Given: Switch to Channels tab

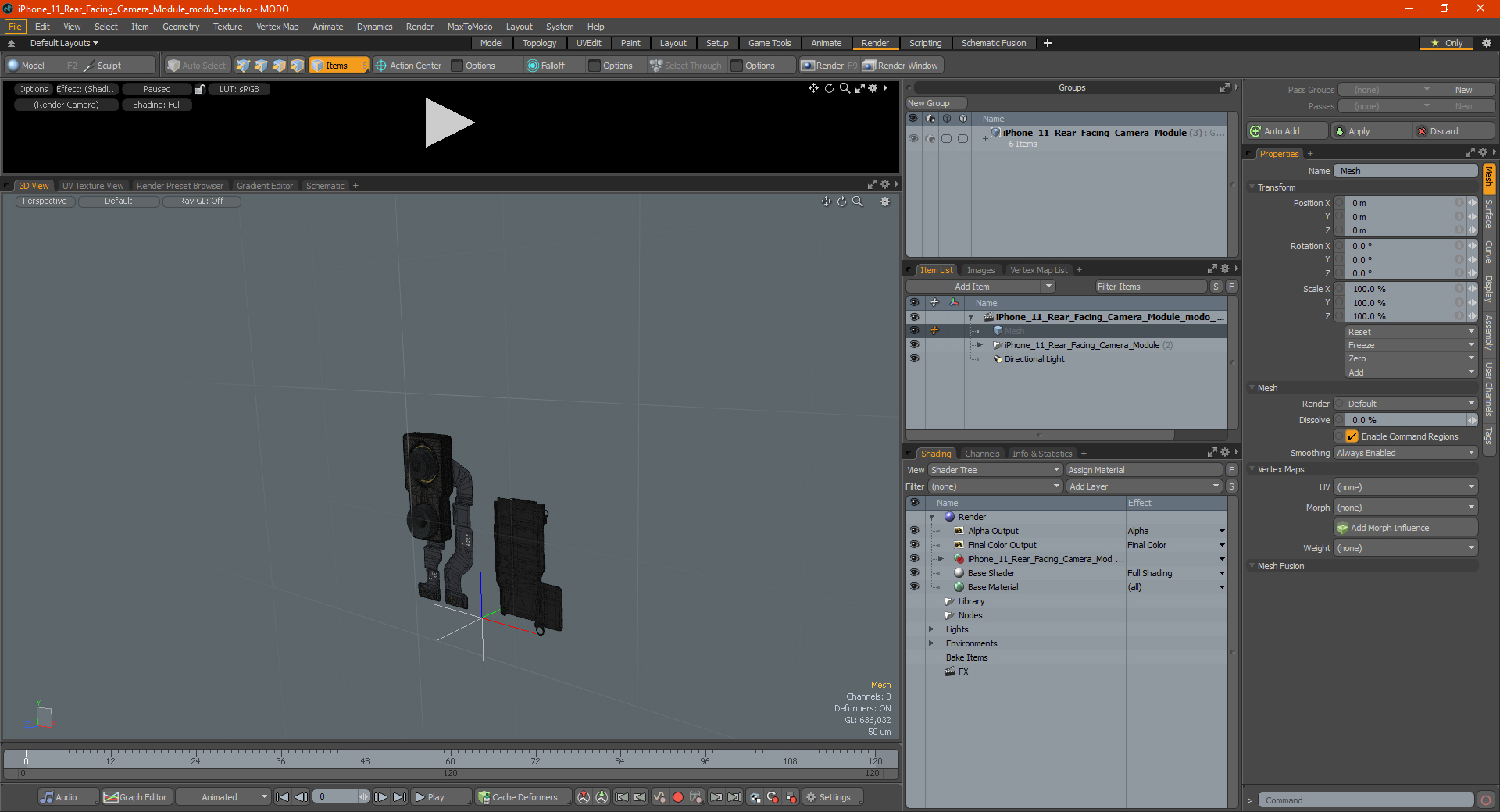Looking at the screenshot, I should coord(982,454).
